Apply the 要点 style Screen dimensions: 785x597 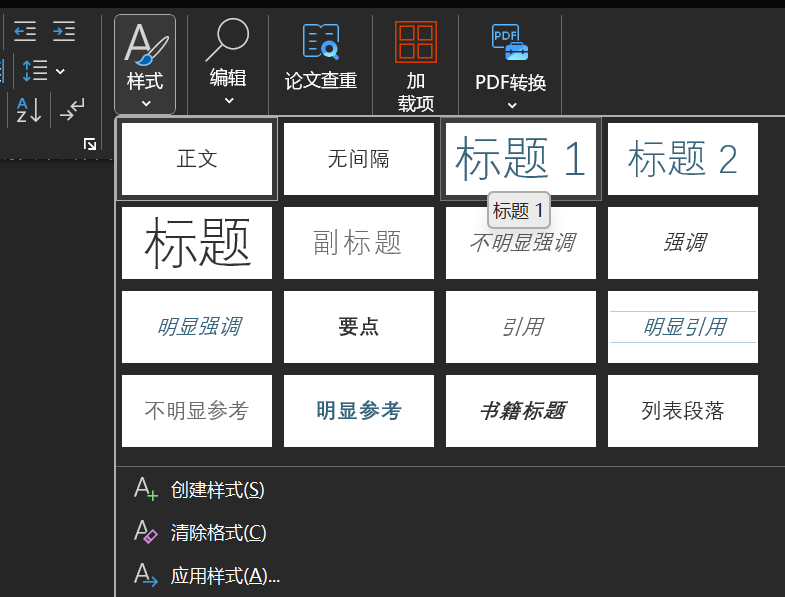[359, 327]
